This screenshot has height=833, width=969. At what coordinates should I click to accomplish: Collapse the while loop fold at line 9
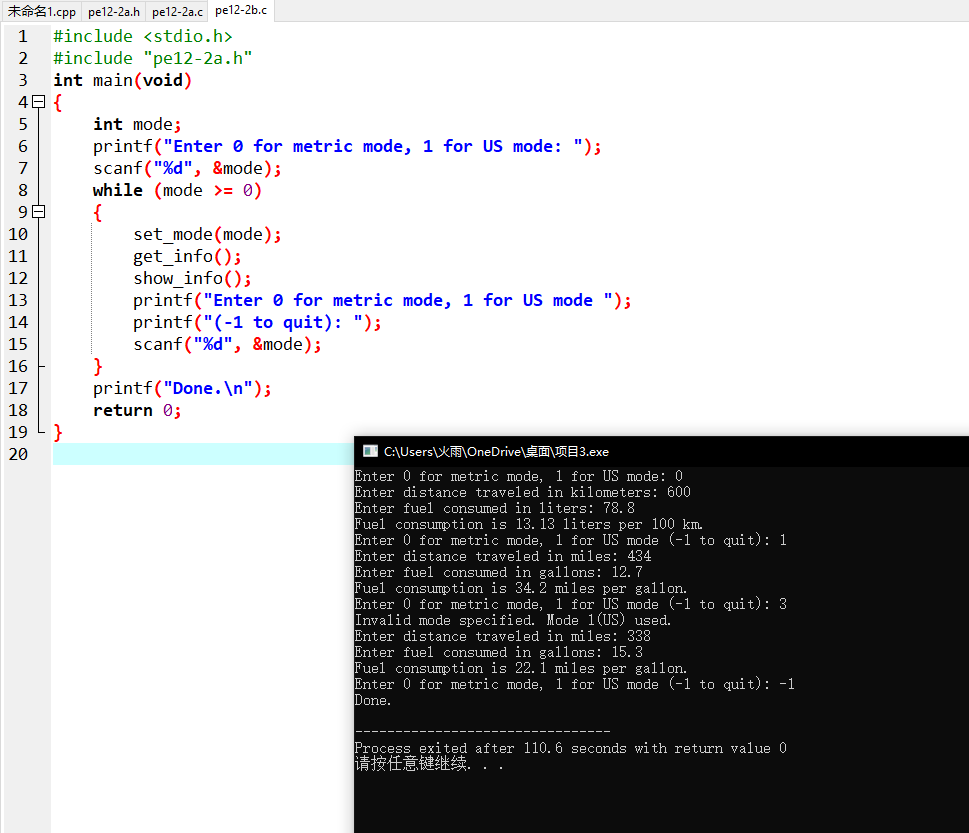click(39, 211)
